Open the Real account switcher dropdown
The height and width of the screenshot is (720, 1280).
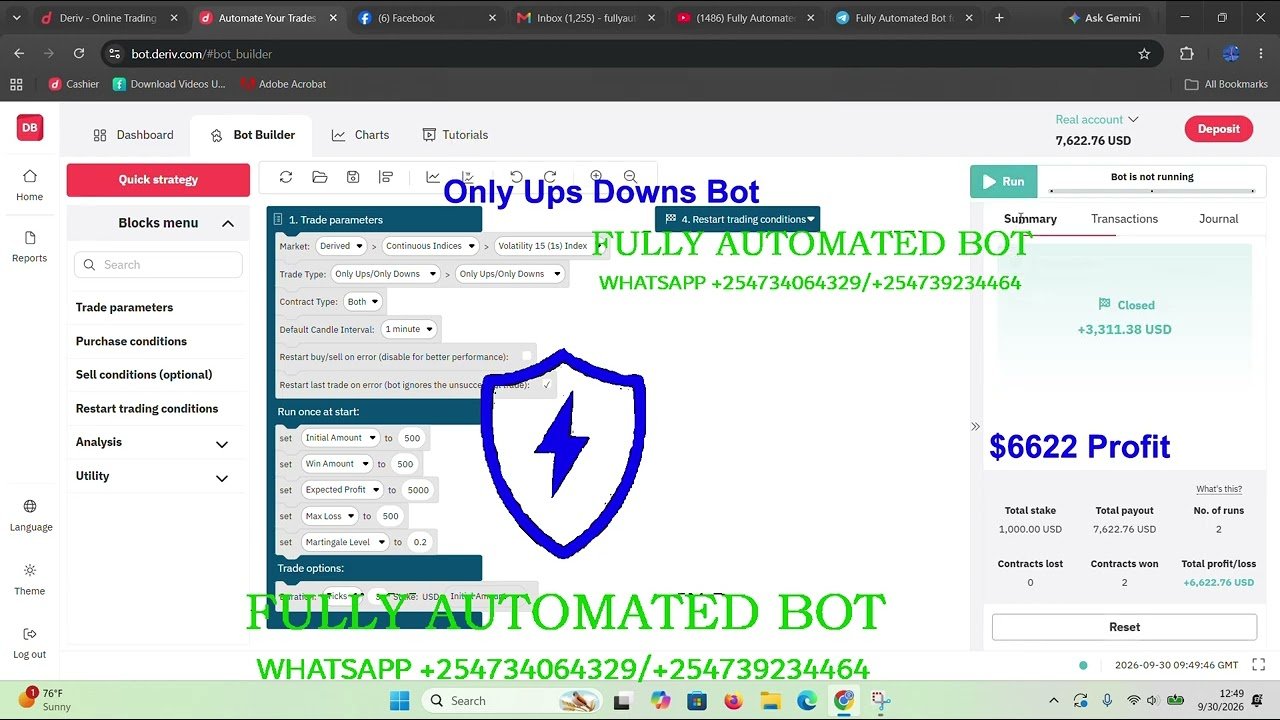(1097, 119)
